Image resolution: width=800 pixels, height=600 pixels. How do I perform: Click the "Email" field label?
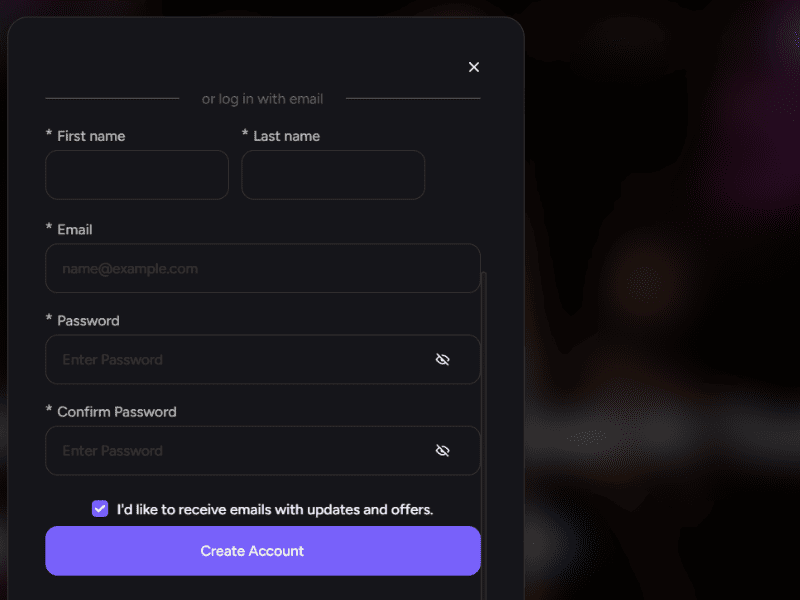[x=75, y=229]
